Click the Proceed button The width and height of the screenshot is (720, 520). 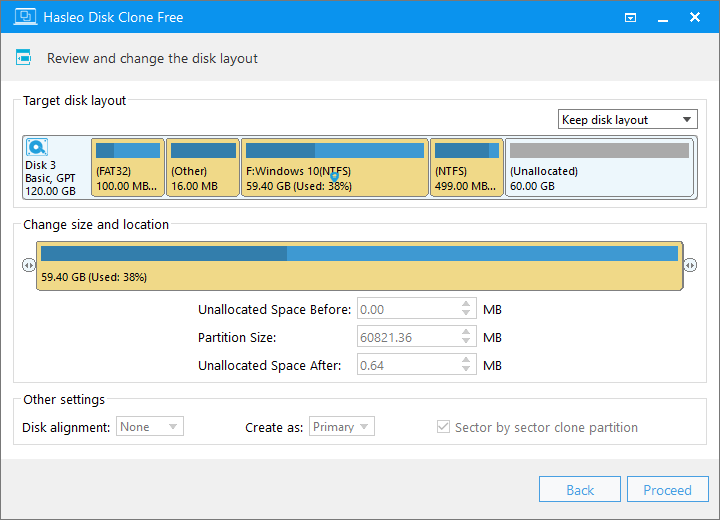pyautogui.click(x=667, y=490)
